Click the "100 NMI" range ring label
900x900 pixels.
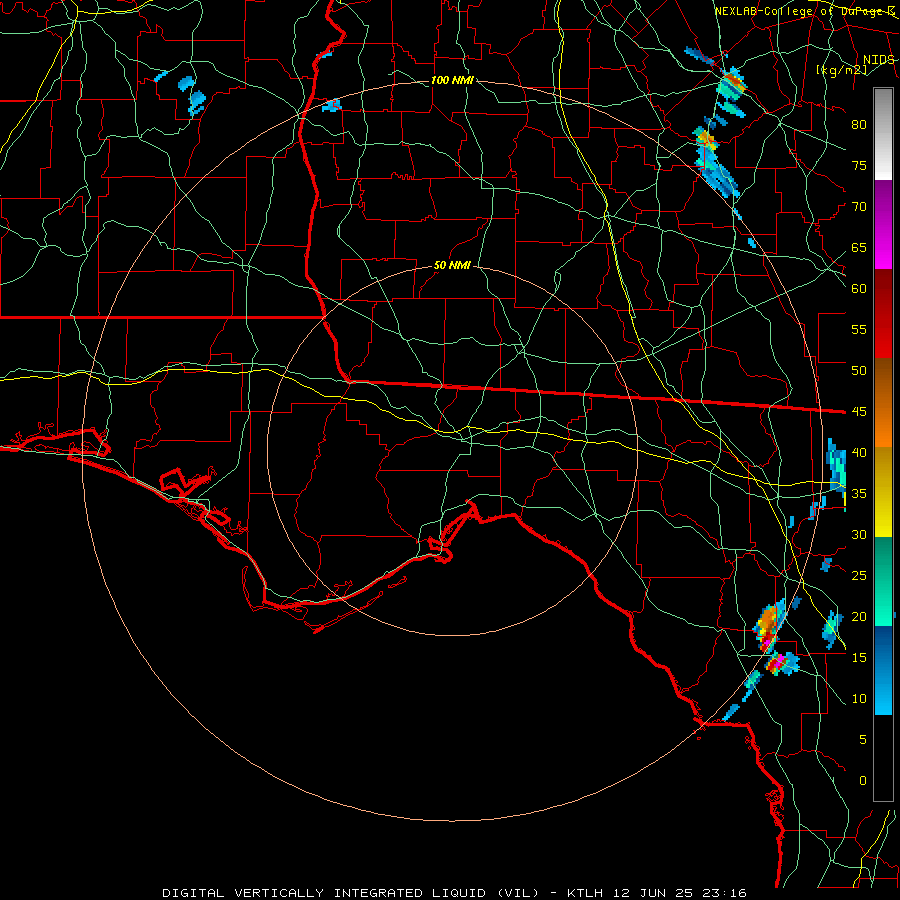[x=452, y=80]
